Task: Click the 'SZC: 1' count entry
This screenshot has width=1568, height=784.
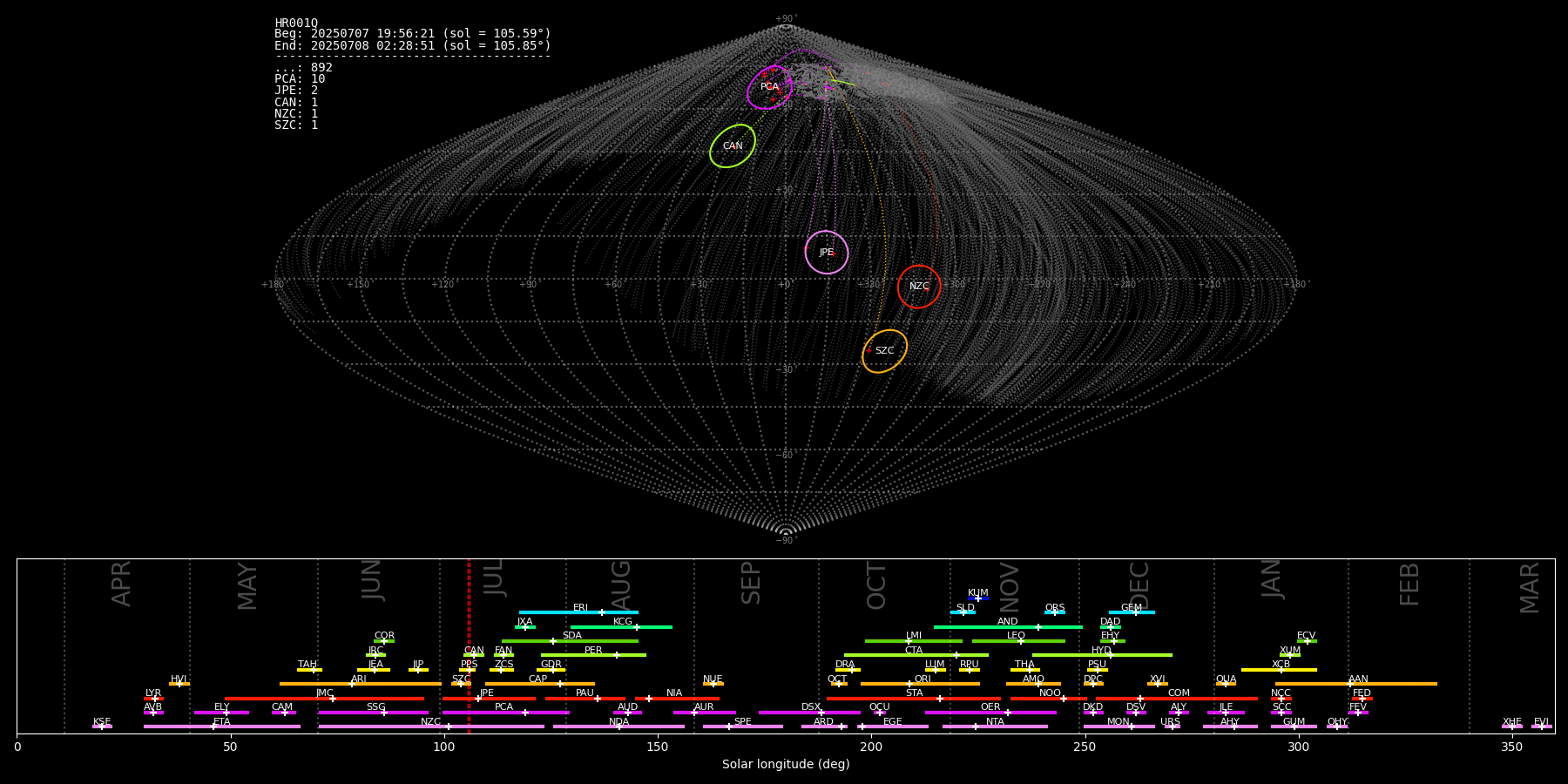Action: [x=296, y=125]
